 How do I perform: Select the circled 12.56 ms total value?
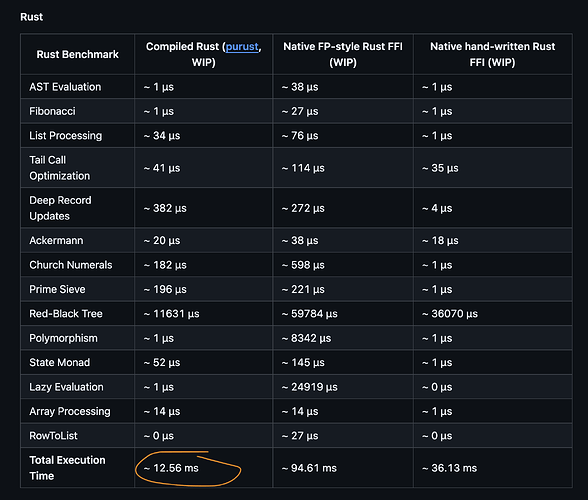click(x=171, y=468)
